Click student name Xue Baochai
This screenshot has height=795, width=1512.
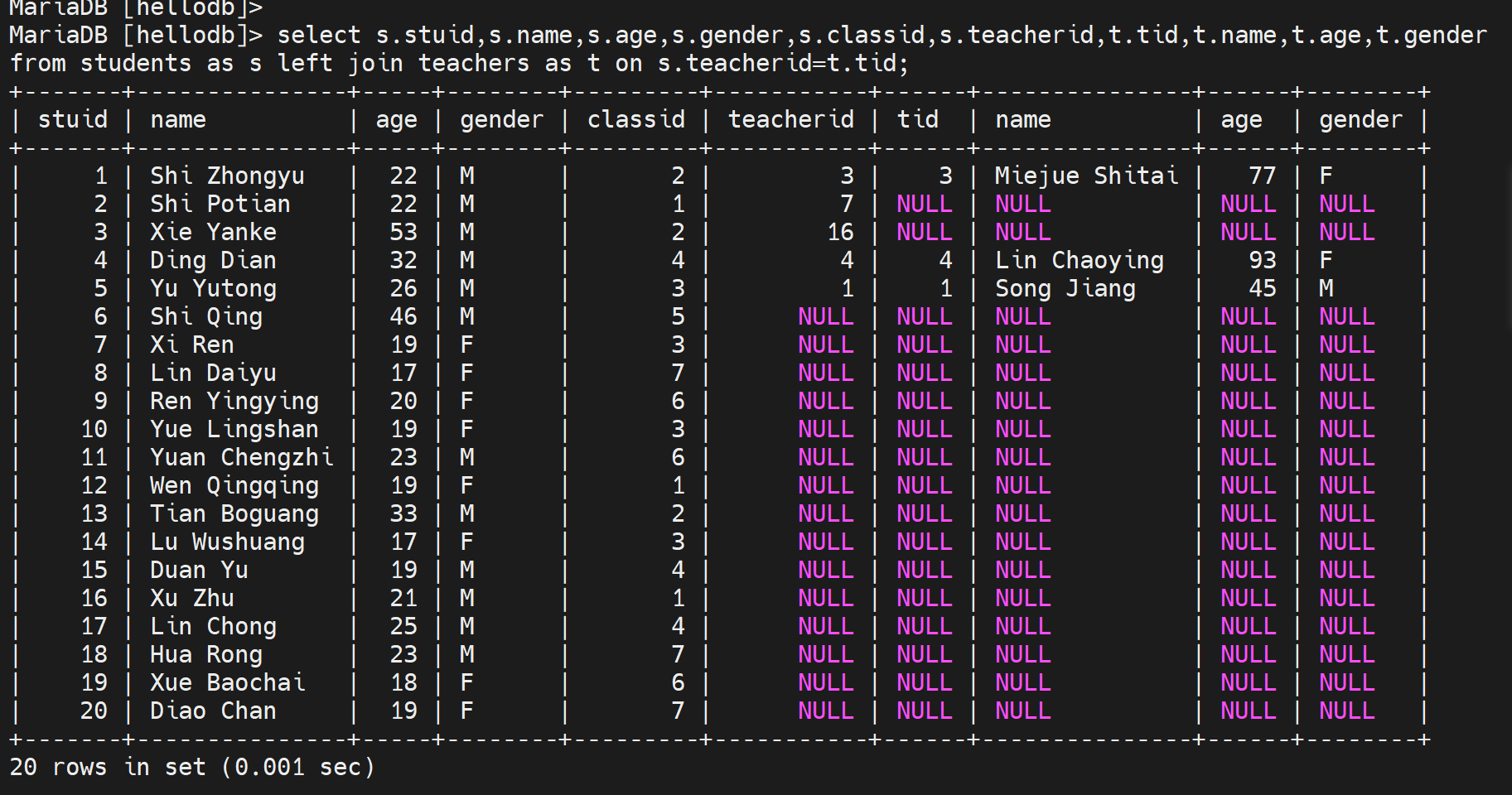227,683
